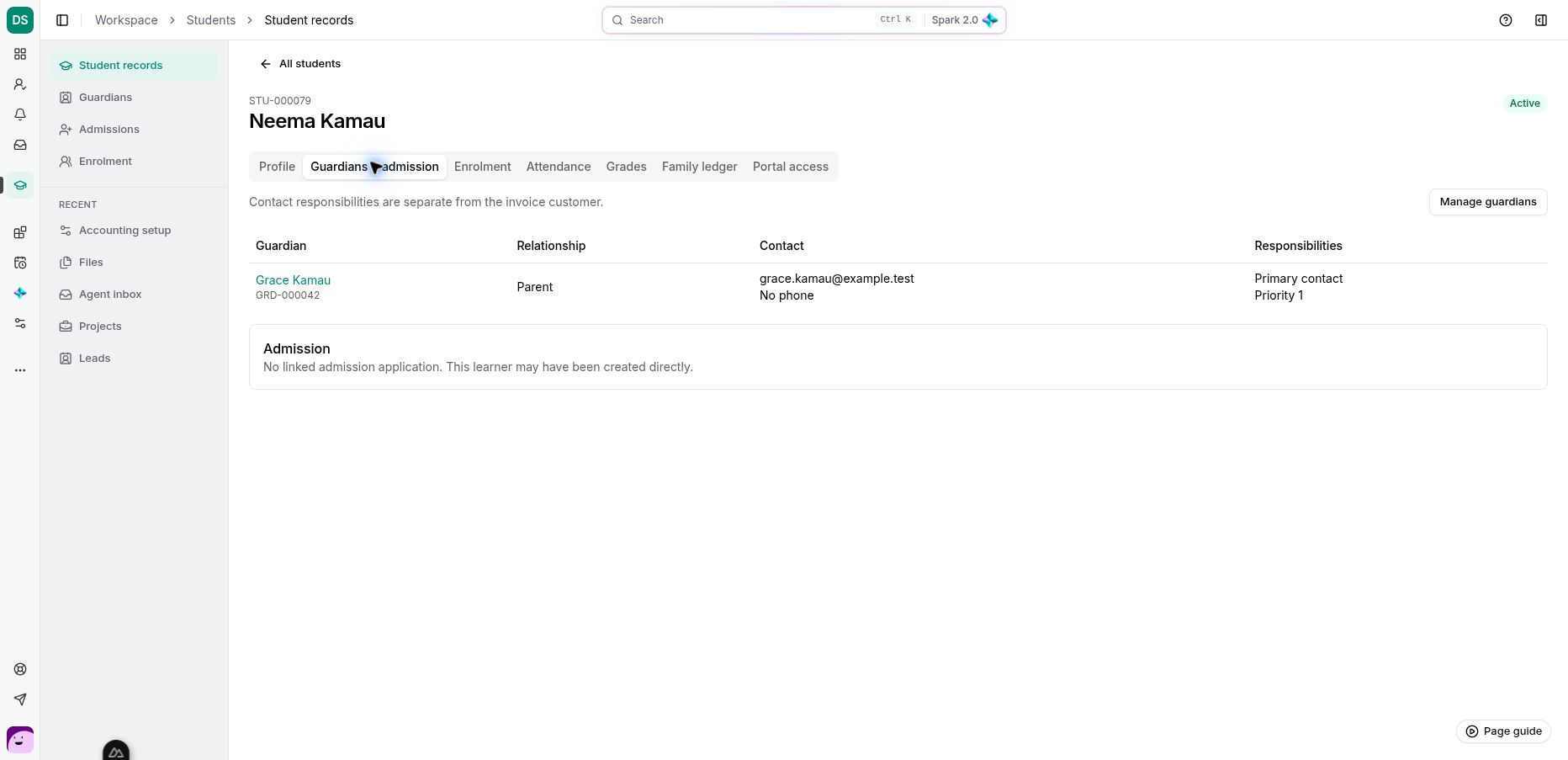Open recent Projects item
The width and height of the screenshot is (1568, 760).
pyautogui.click(x=134, y=327)
